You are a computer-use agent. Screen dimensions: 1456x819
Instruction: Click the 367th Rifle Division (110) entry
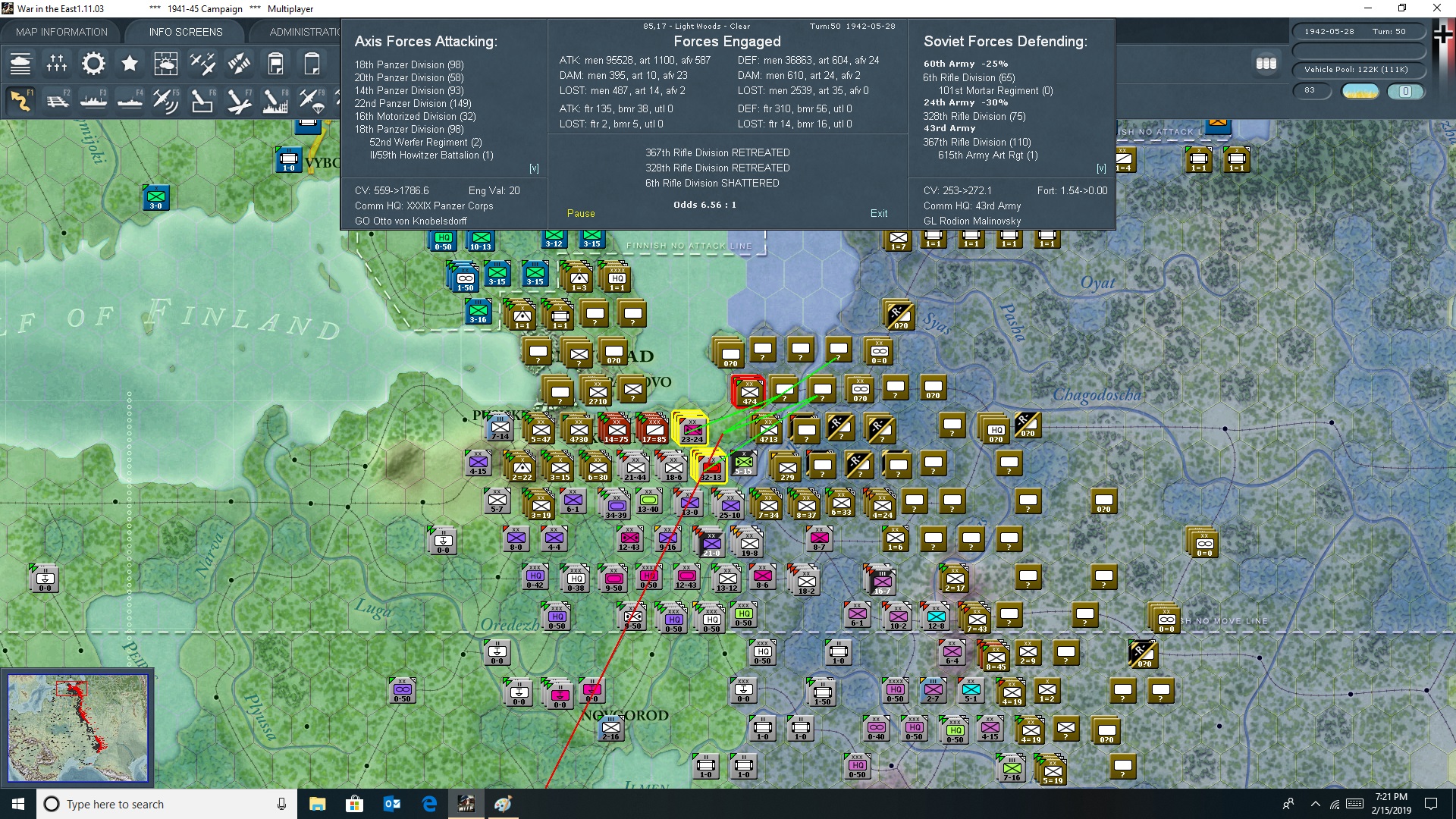tap(977, 143)
